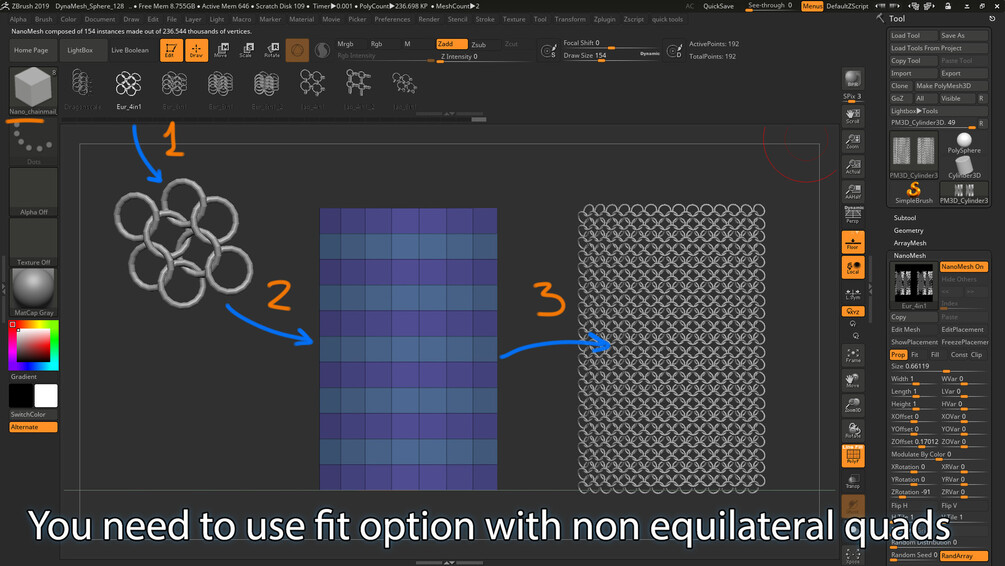
Task: Click the Scroll canvas icon
Action: click(x=852, y=116)
